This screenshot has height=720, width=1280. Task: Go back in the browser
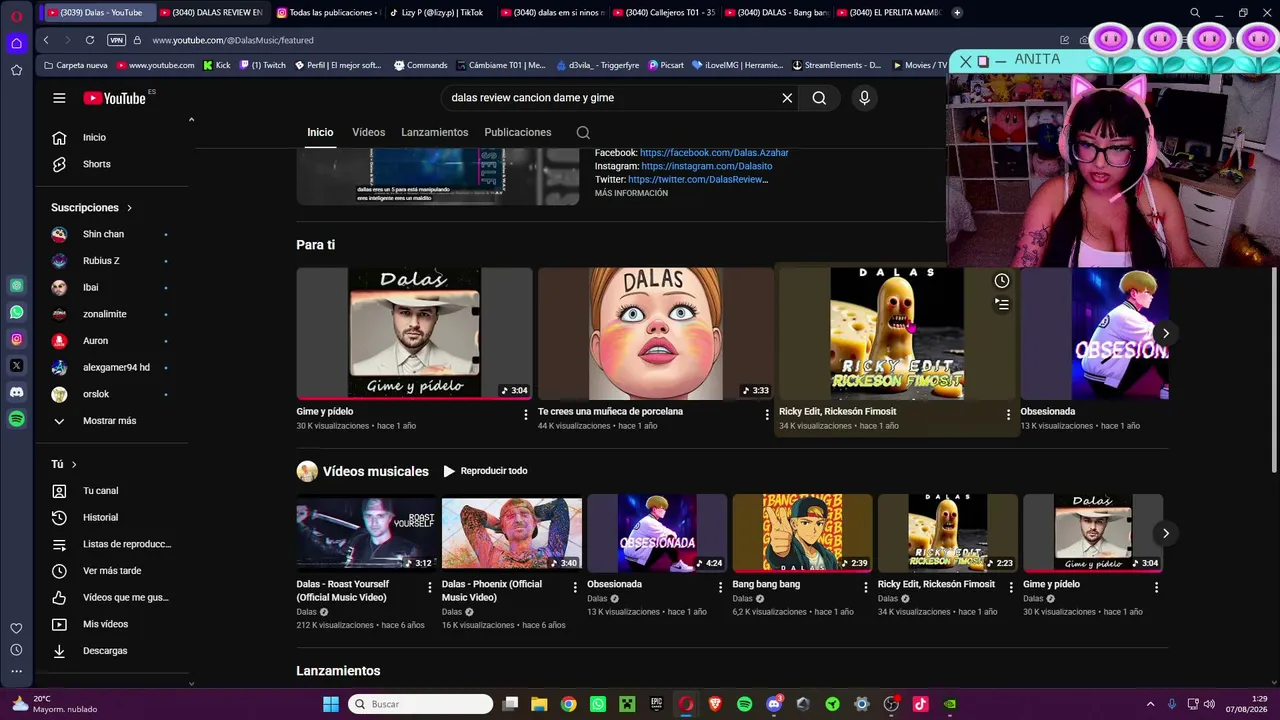pos(46,40)
